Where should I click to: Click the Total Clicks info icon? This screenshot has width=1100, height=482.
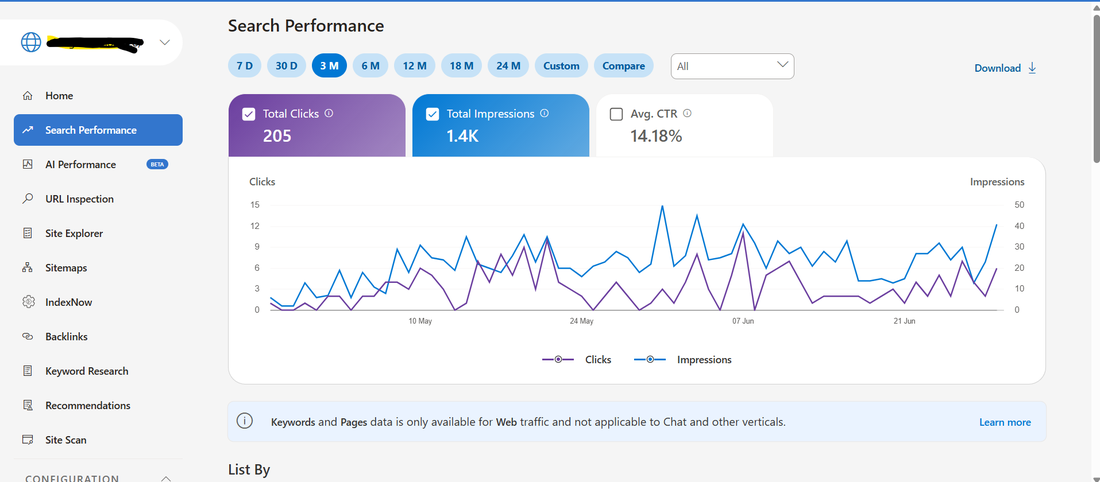(x=328, y=113)
